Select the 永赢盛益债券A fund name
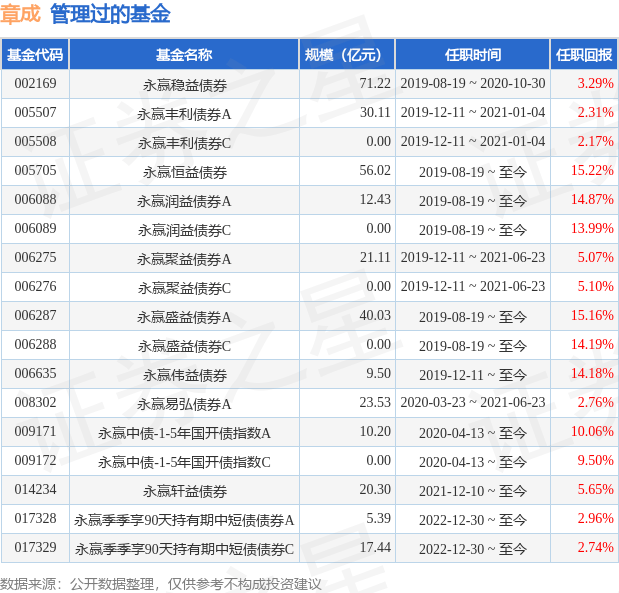 184,316
